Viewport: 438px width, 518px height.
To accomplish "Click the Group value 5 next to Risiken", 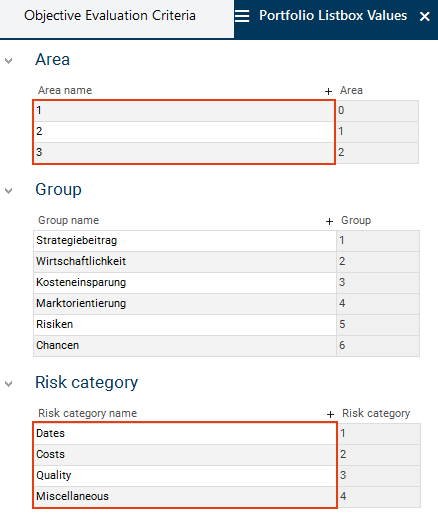I will click(378, 325).
